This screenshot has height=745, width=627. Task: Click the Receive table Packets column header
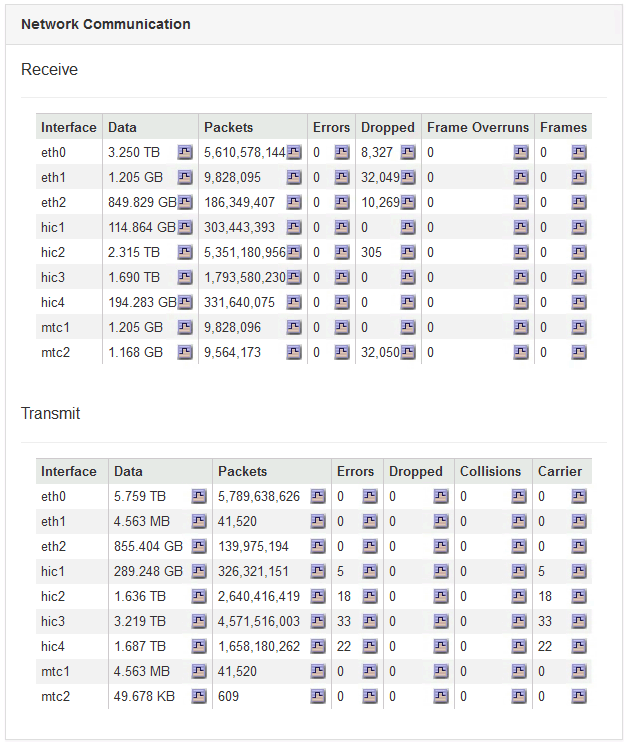(229, 127)
